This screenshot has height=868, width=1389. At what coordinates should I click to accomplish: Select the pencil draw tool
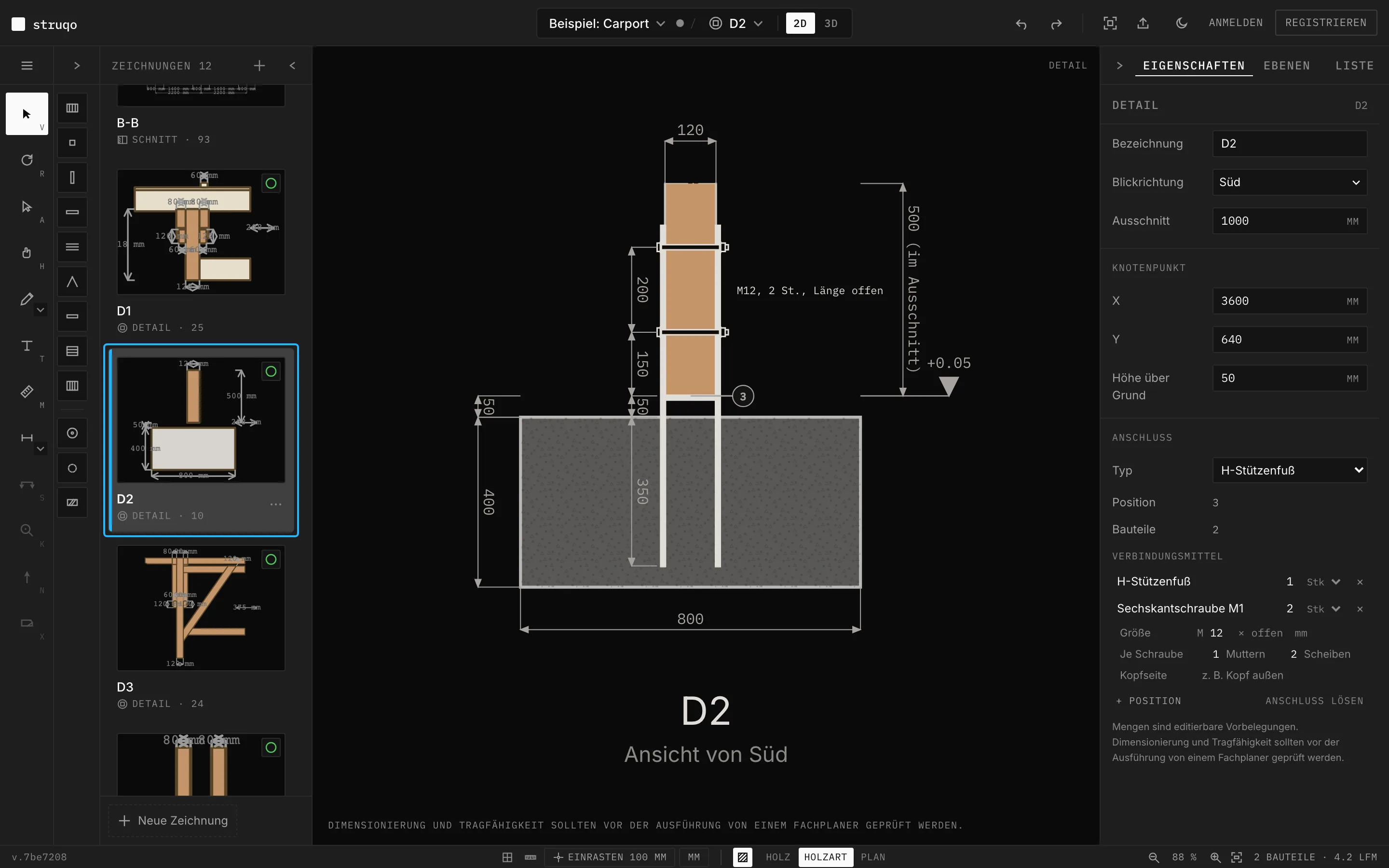(27, 299)
